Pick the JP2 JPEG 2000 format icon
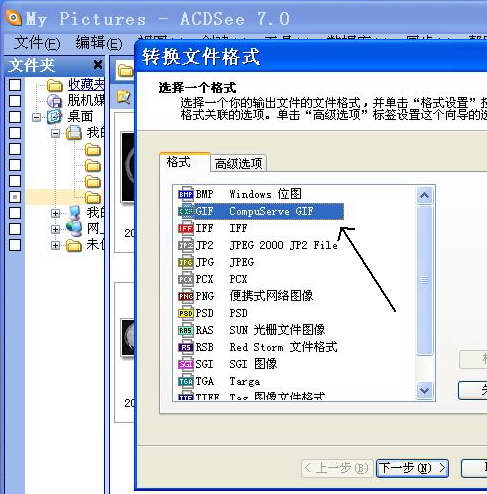This screenshot has height=494, width=487. [186, 245]
